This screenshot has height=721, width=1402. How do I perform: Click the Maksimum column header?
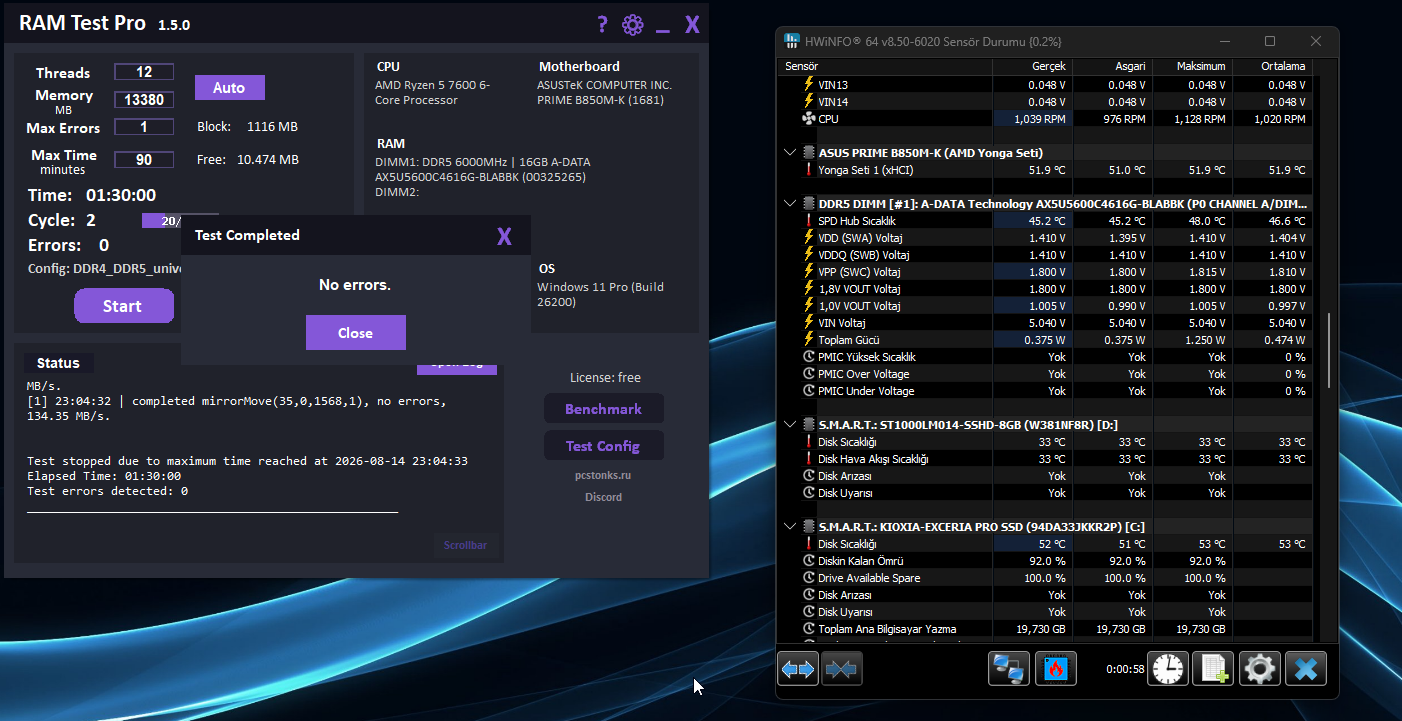1191,66
